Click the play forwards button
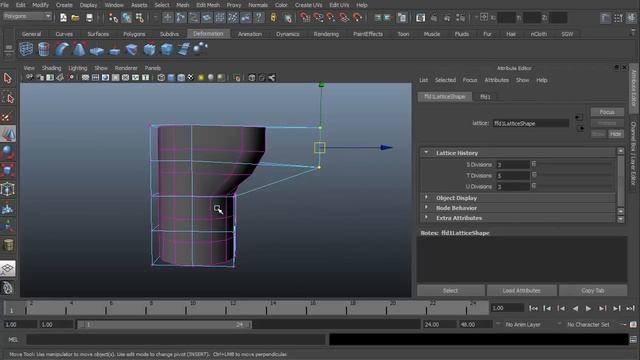The width and height of the screenshot is (640, 360). 588,309
